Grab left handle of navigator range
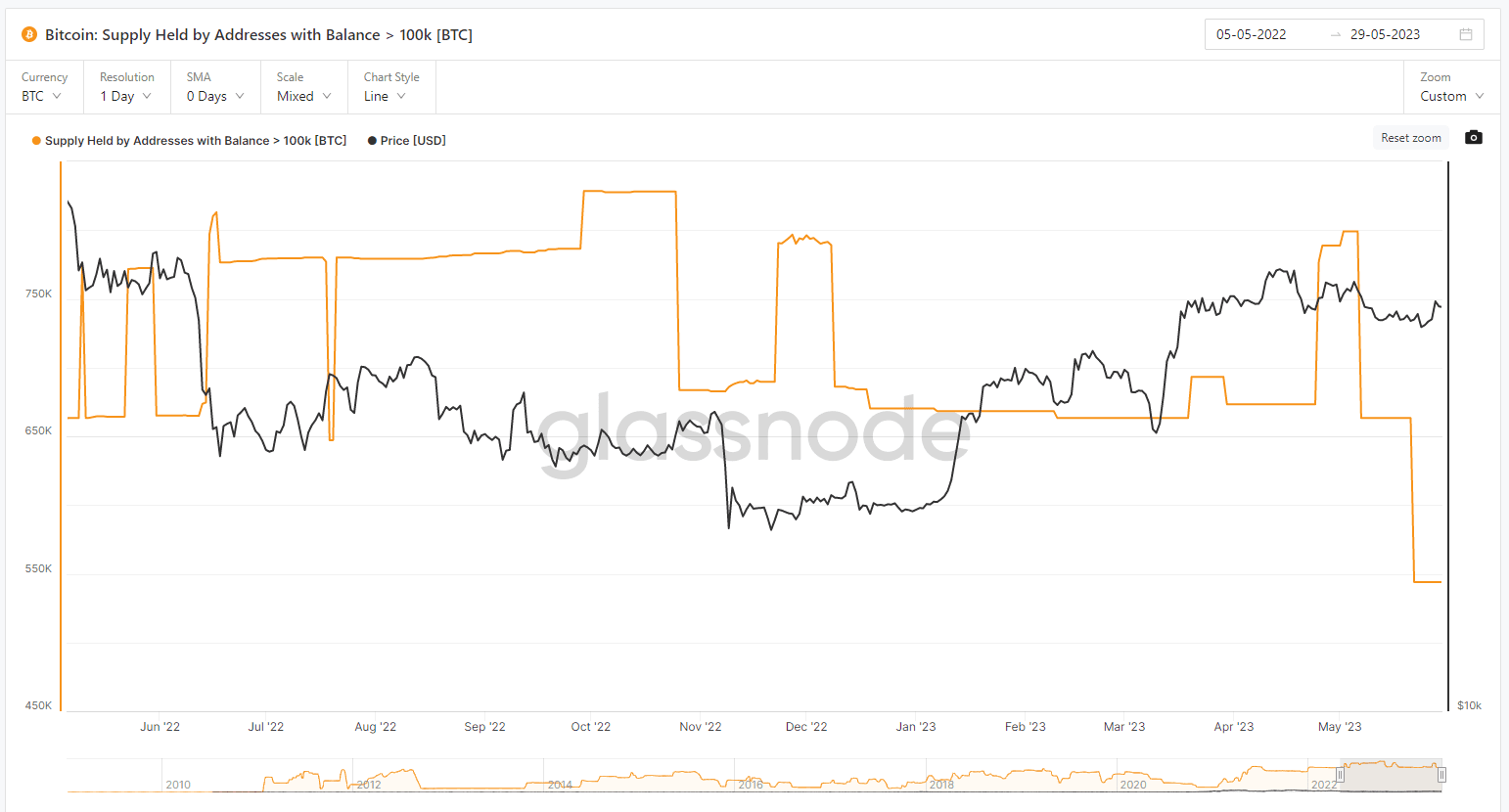 1341,775
